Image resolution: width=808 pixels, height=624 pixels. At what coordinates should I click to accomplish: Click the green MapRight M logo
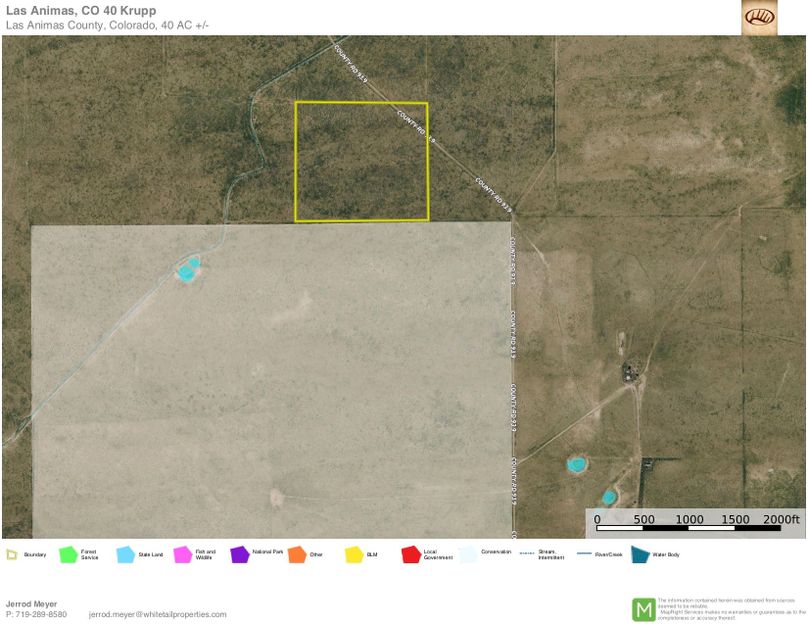(x=643, y=609)
